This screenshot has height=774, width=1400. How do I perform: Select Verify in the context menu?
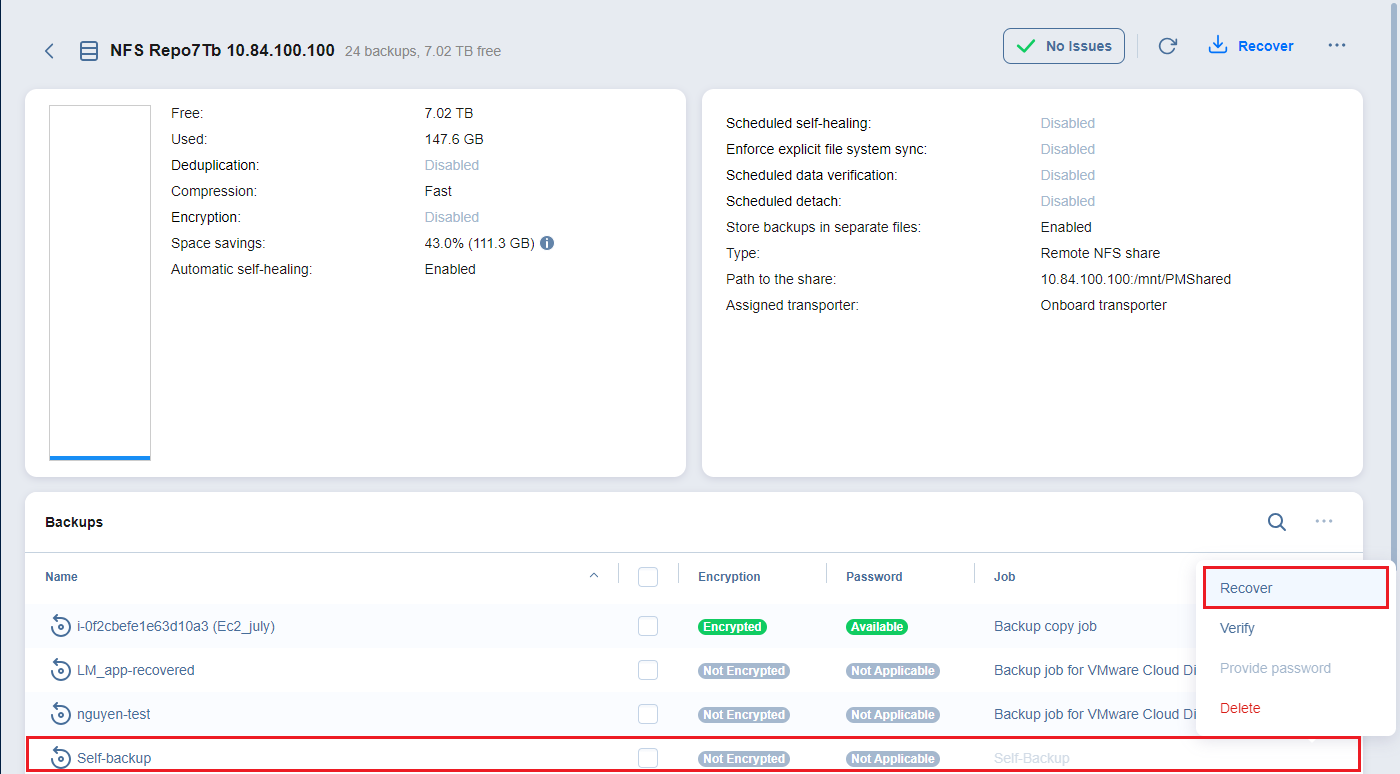pyautogui.click(x=1237, y=628)
